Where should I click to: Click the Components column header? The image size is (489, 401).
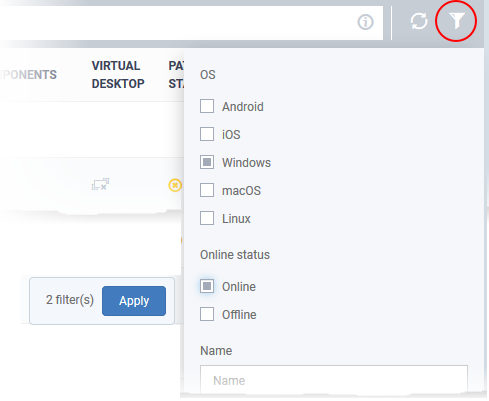(29, 75)
